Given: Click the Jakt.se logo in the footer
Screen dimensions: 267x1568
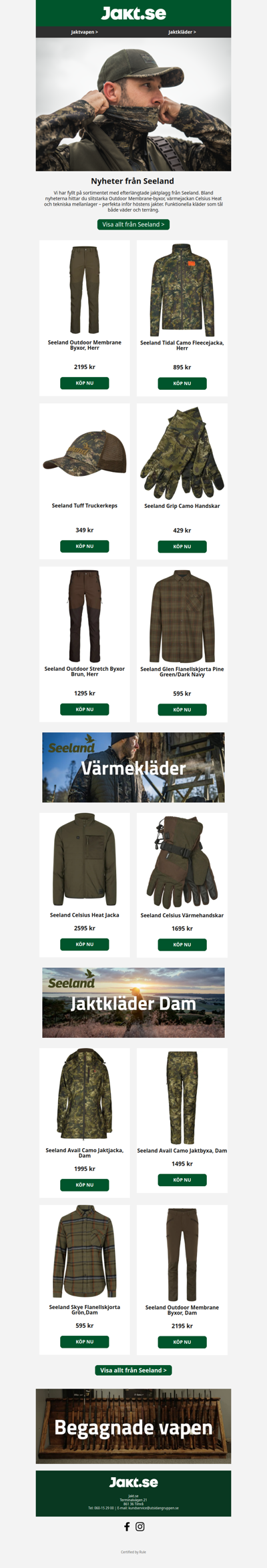Looking at the screenshot, I should click(133, 1482).
